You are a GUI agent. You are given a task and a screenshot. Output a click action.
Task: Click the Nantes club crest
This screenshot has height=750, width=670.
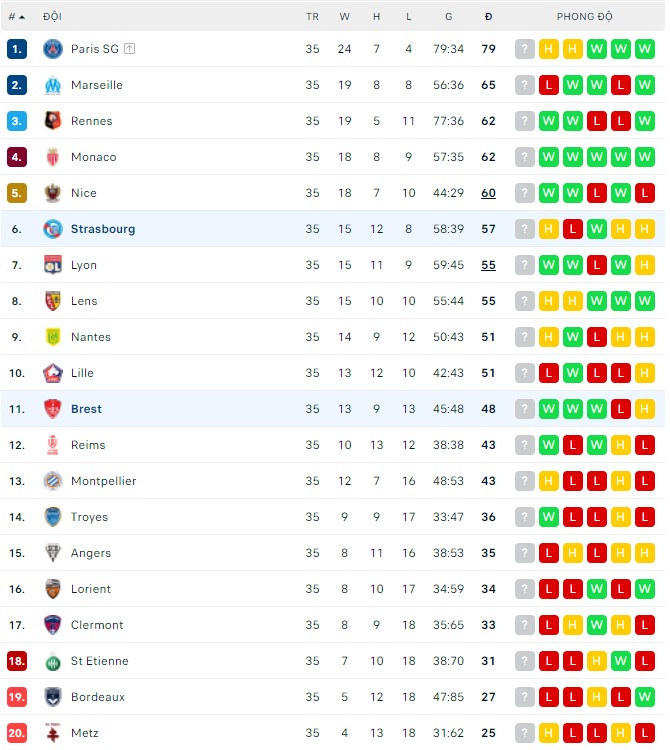click(x=53, y=337)
